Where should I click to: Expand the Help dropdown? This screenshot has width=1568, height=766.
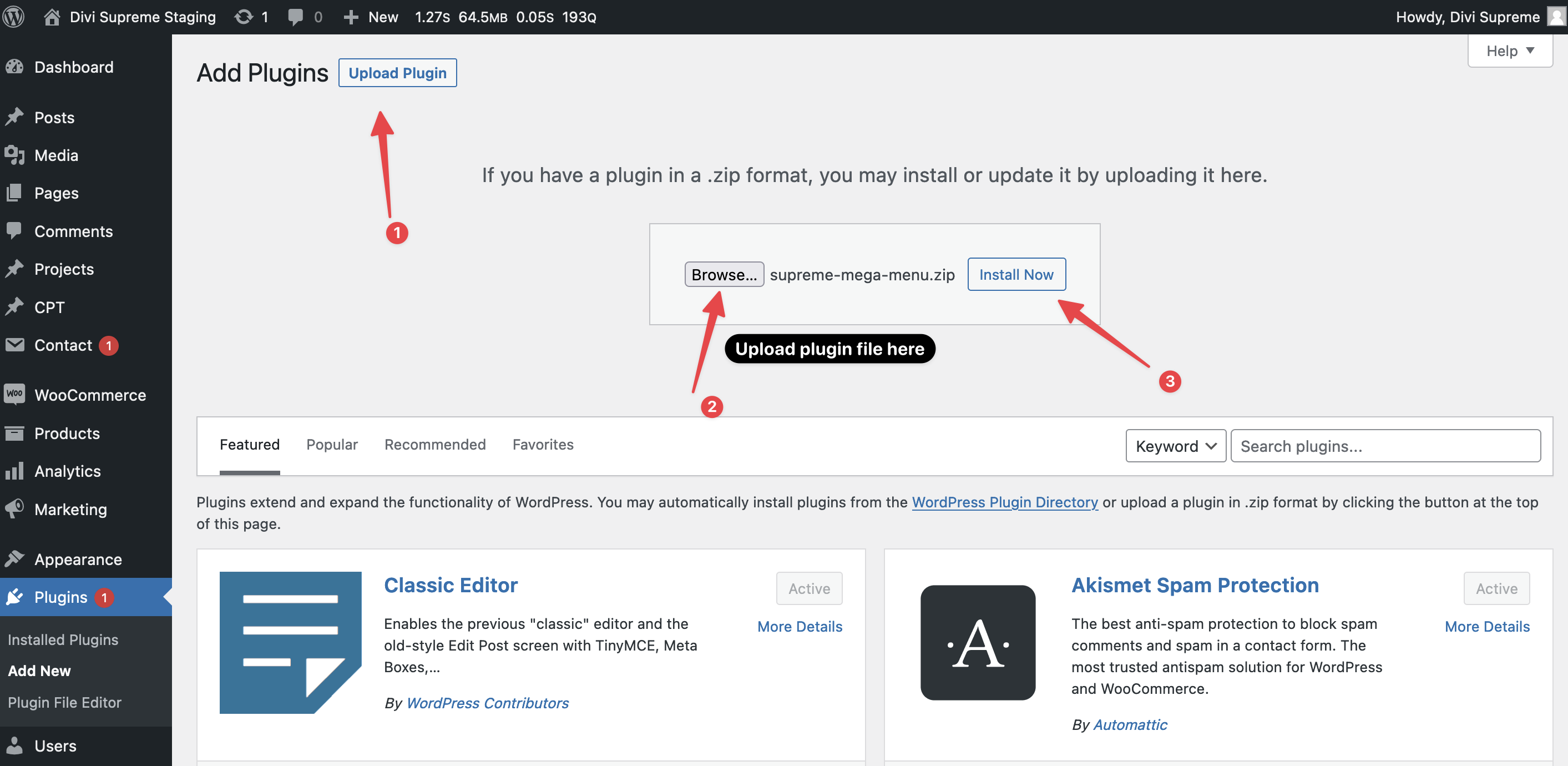point(1510,51)
